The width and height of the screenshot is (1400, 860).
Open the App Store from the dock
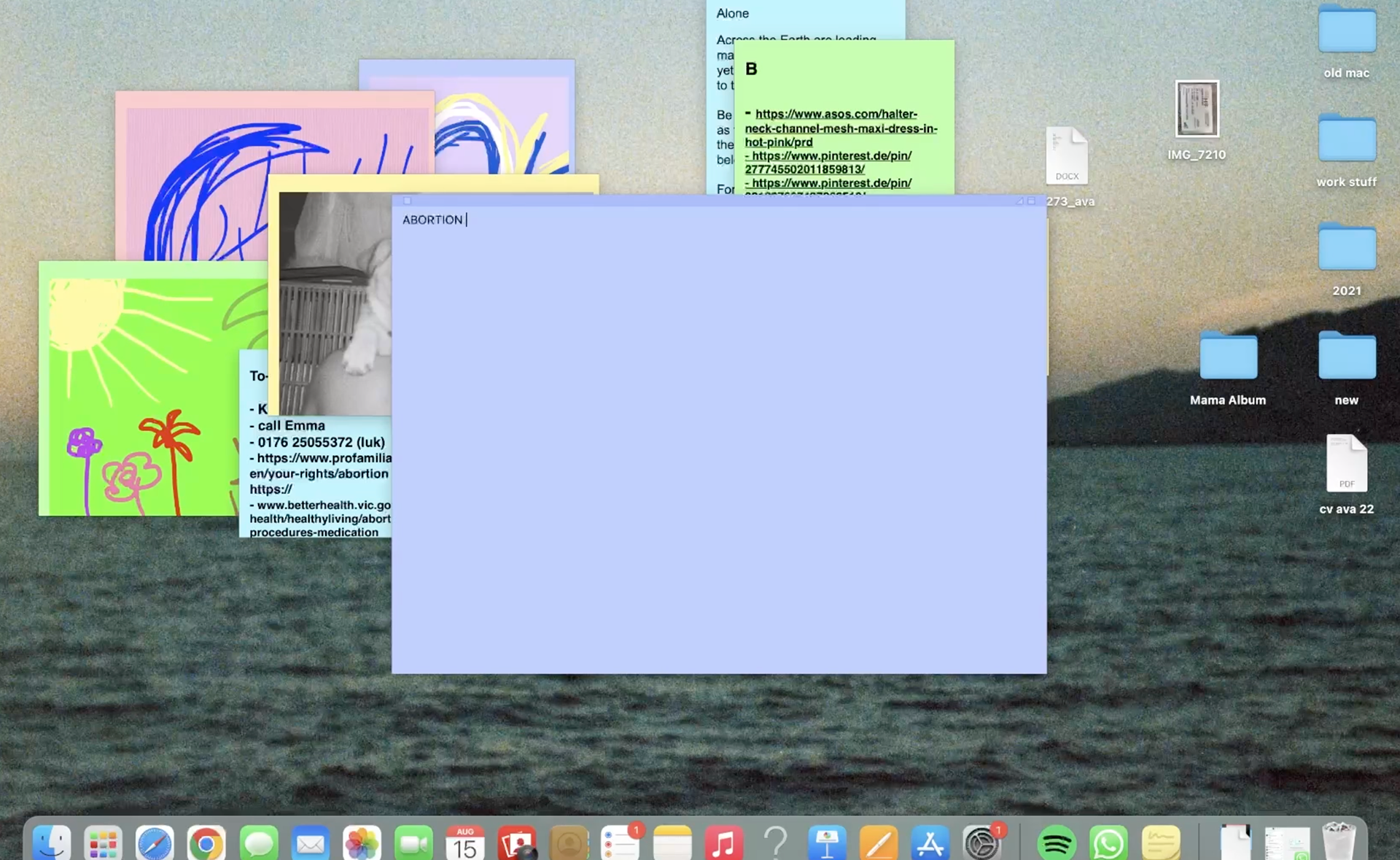(x=930, y=843)
